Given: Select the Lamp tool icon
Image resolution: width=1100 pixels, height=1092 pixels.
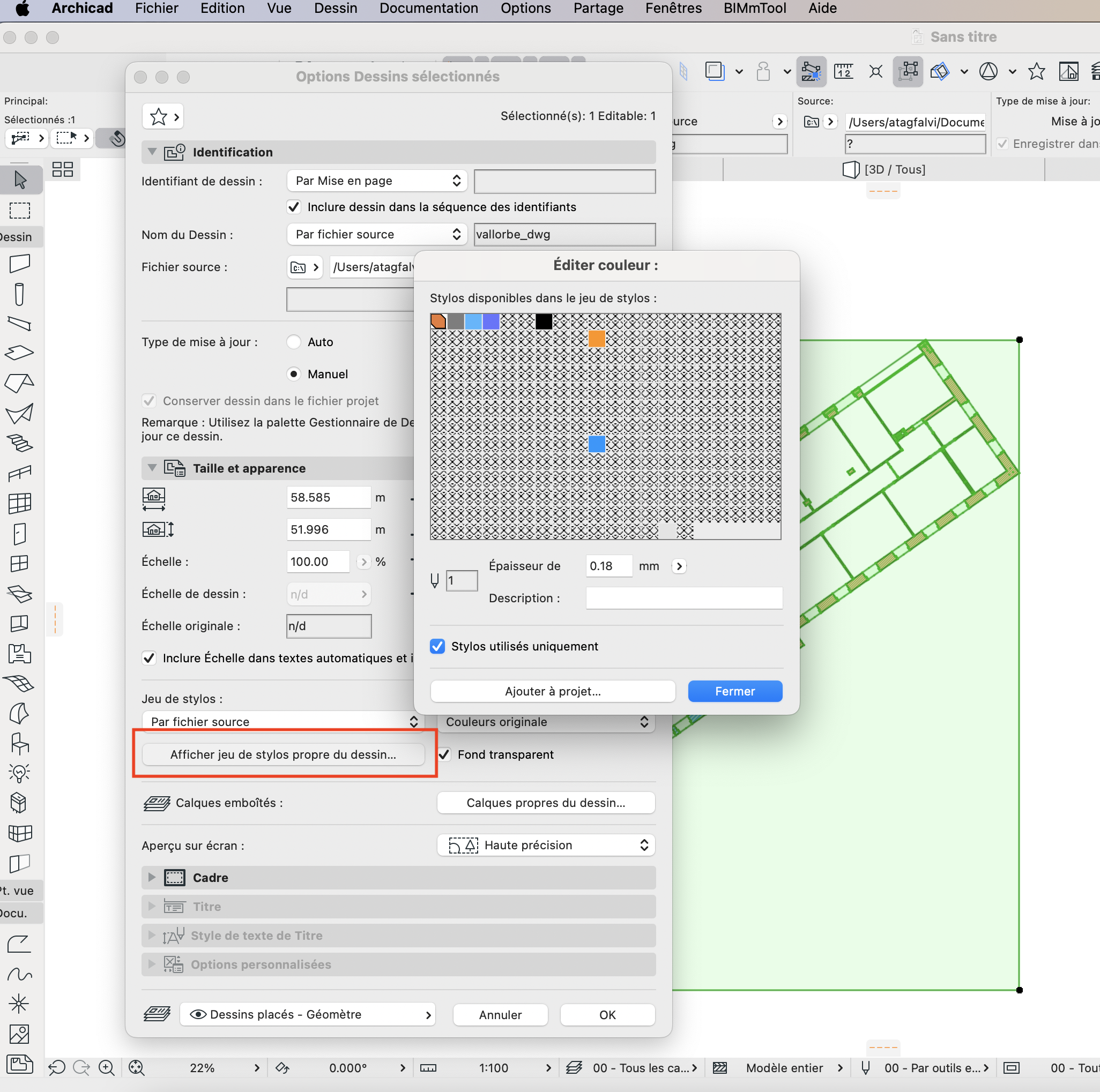Looking at the screenshot, I should click(20, 773).
